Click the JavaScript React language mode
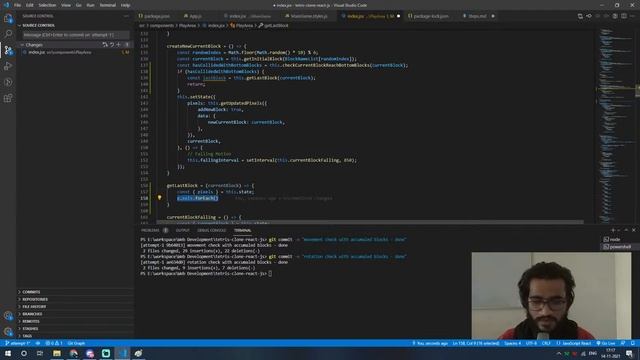Image resolution: width=640 pixels, height=360 pixels. (573, 343)
